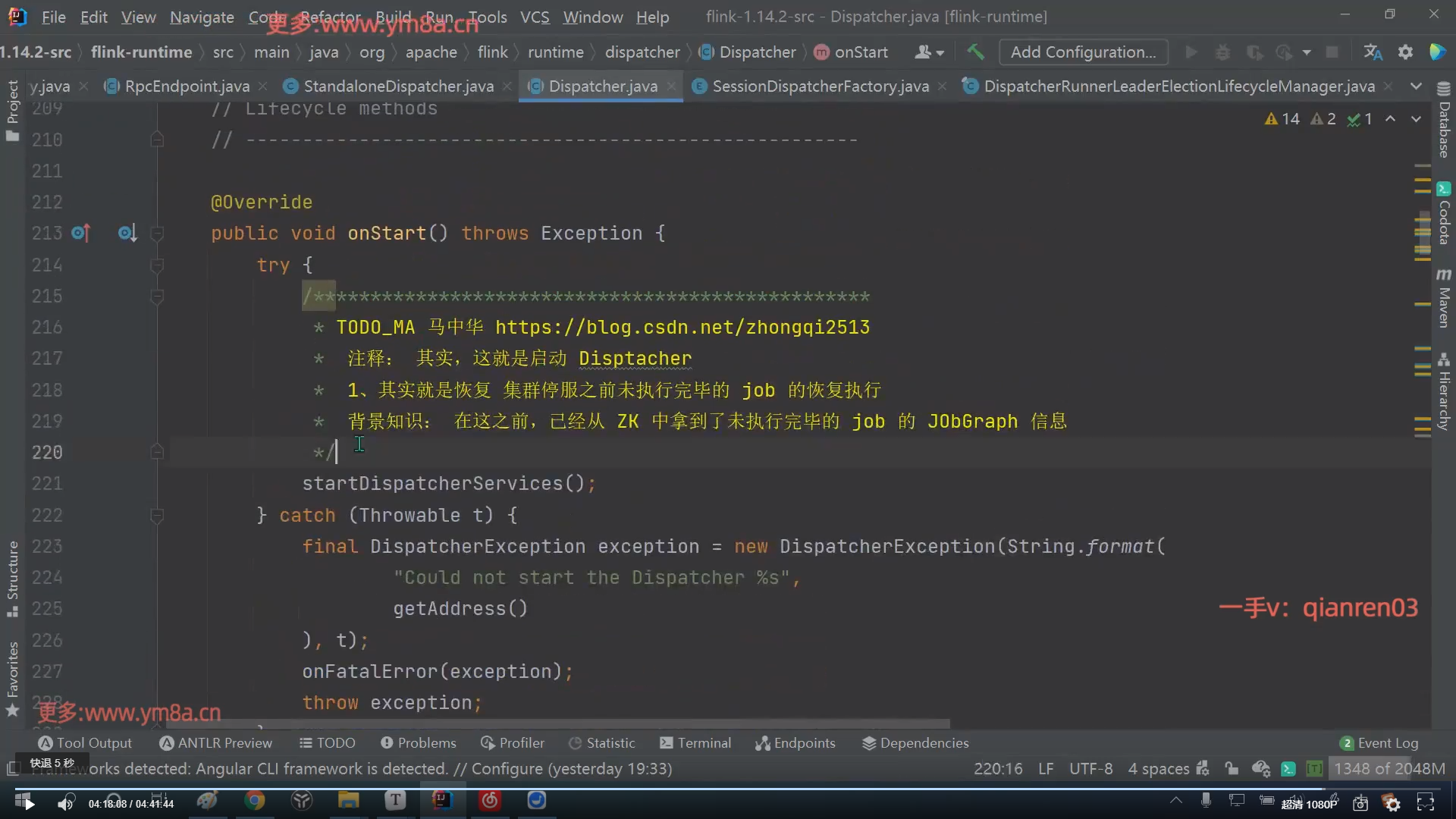This screenshot has height=819, width=1456.
Task: Click the translate icon in the toolbar
Action: pyautogui.click(x=1373, y=52)
